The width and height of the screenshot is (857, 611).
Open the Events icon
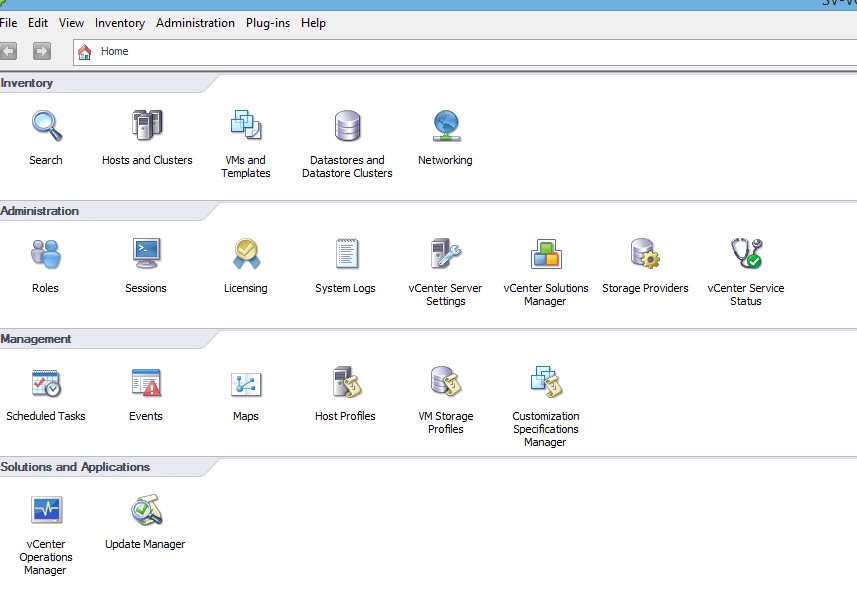[146, 382]
